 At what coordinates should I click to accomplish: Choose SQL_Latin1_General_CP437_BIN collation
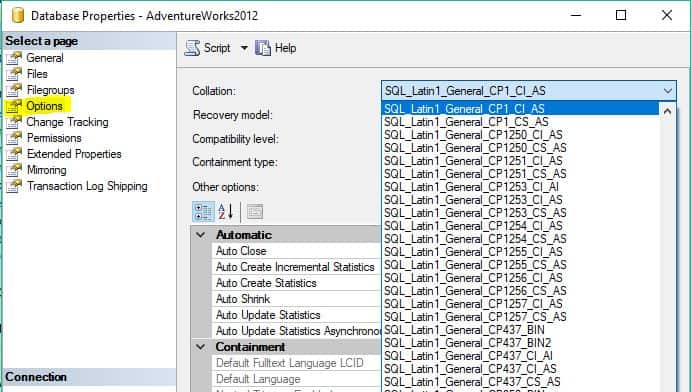[520, 329]
